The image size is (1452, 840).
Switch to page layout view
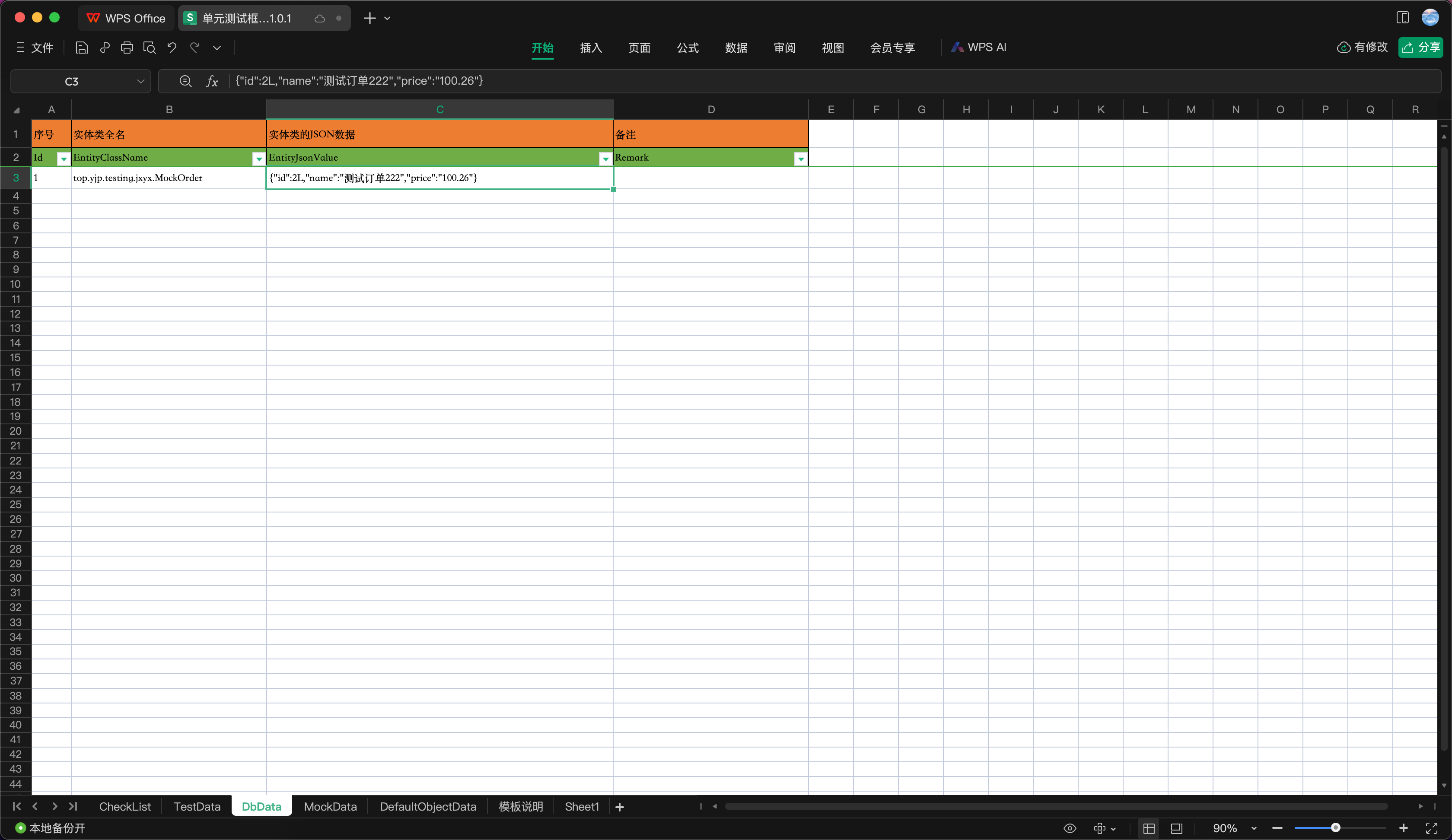click(x=1177, y=828)
